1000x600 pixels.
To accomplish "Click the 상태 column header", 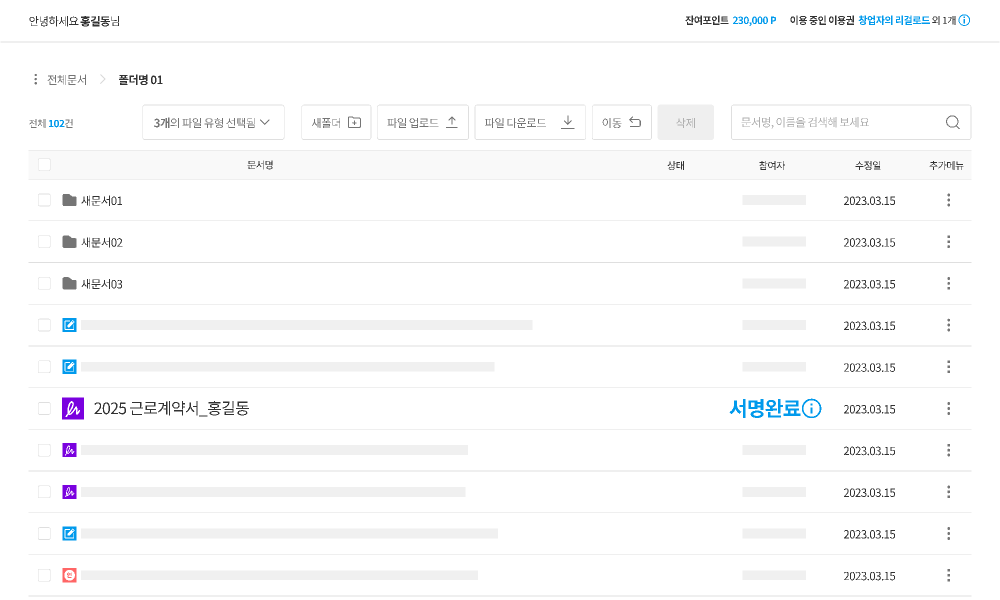I will (x=676, y=165).
